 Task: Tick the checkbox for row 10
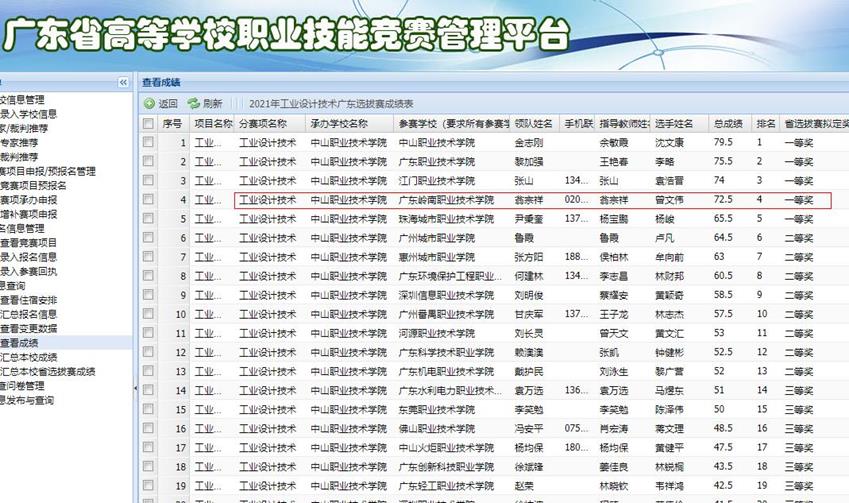tap(149, 314)
